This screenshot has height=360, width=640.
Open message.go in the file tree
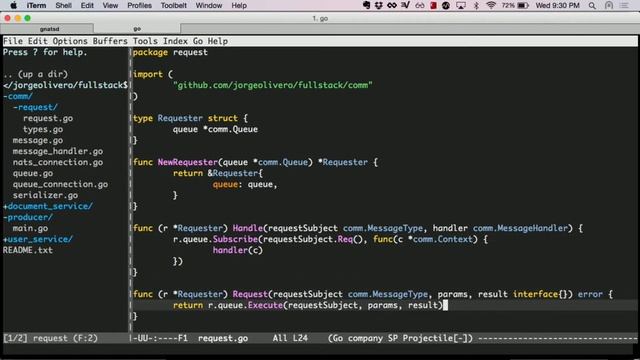(x=38, y=140)
